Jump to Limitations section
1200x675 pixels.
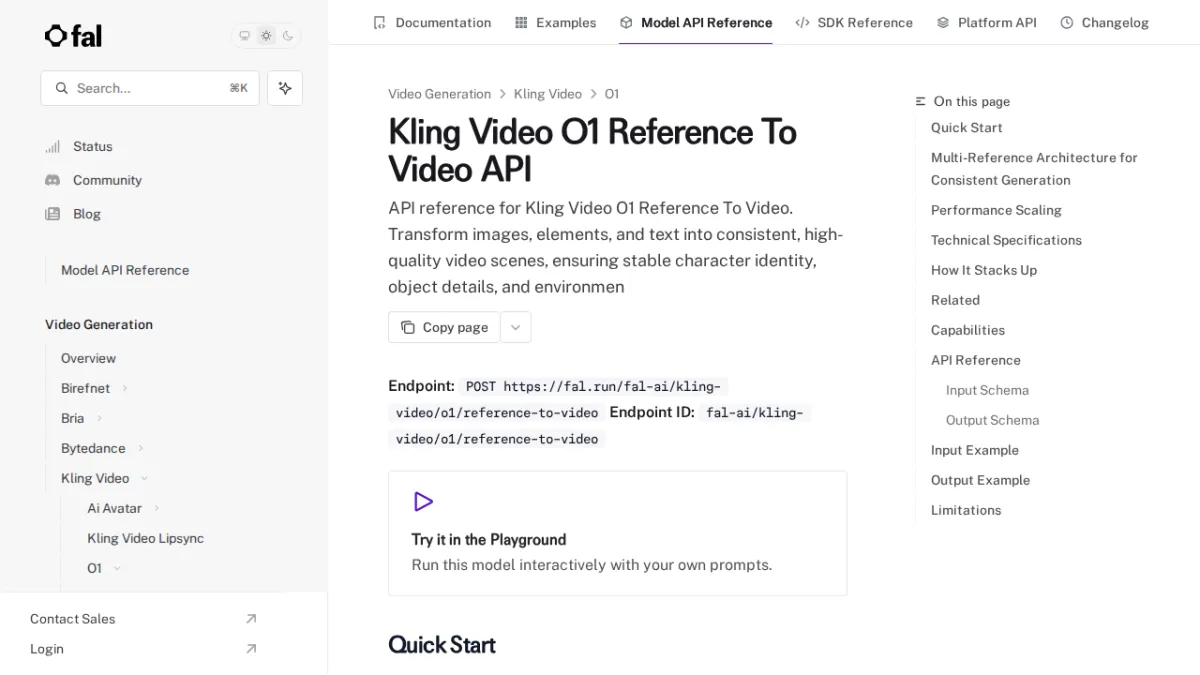[966, 510]
